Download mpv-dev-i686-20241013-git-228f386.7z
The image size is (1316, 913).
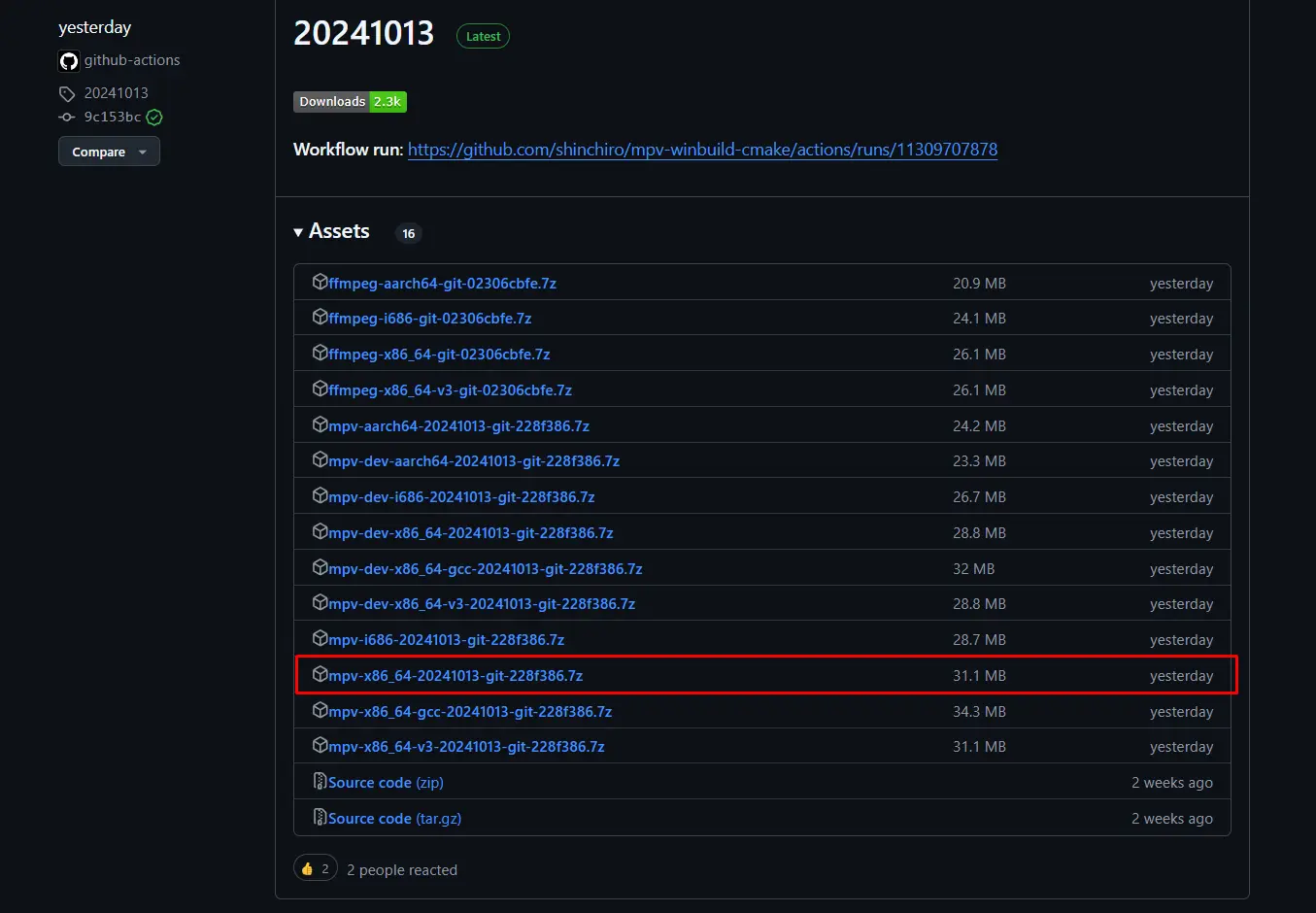point(461,497)
